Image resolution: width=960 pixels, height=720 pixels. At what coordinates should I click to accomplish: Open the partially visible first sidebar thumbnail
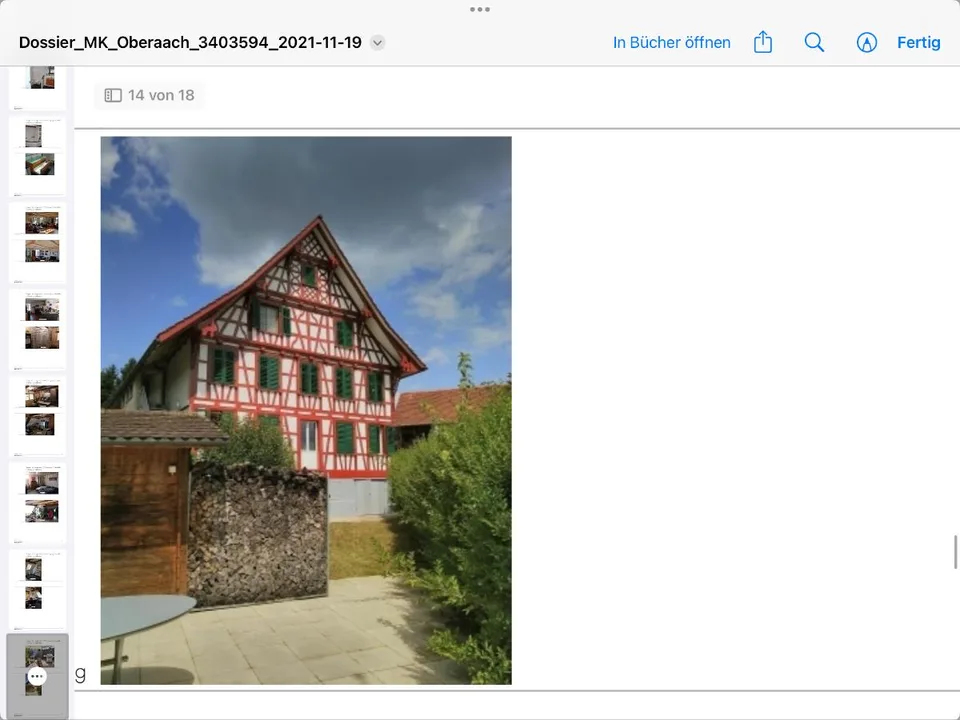point(37,87)
